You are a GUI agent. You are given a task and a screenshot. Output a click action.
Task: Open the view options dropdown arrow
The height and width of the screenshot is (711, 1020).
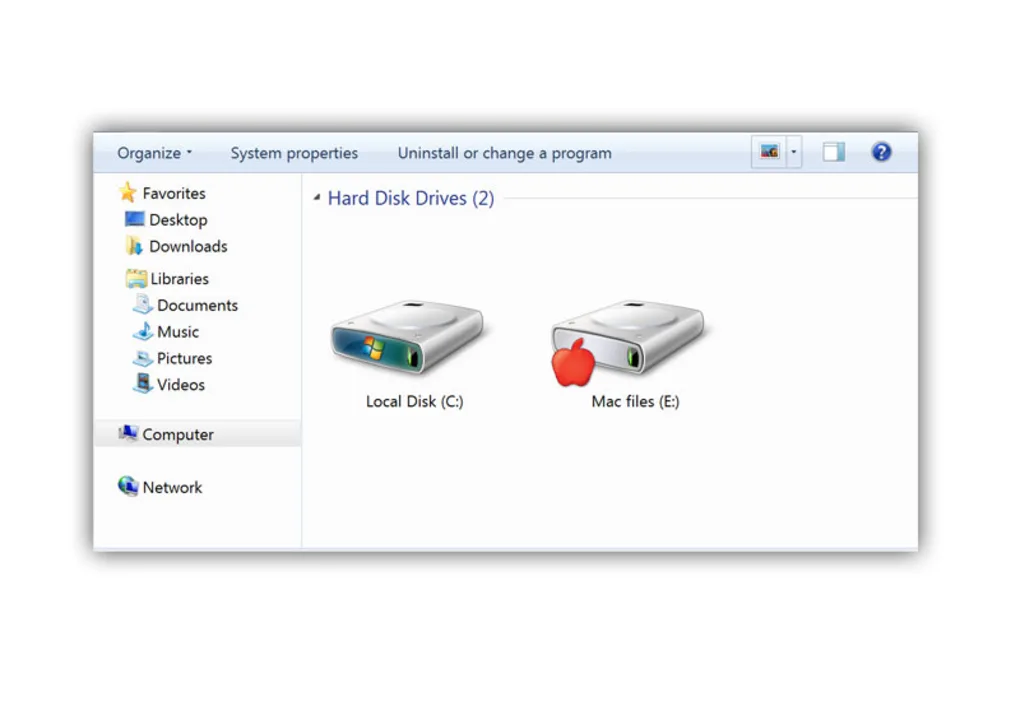click(x=794, y=152)
